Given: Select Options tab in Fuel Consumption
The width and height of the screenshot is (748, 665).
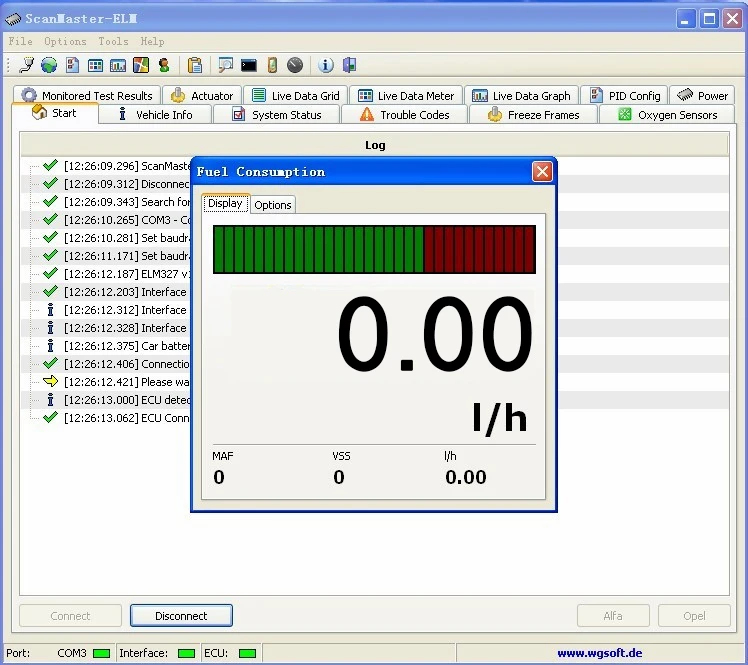Looking at the screenshot, I should pos(273,205).
